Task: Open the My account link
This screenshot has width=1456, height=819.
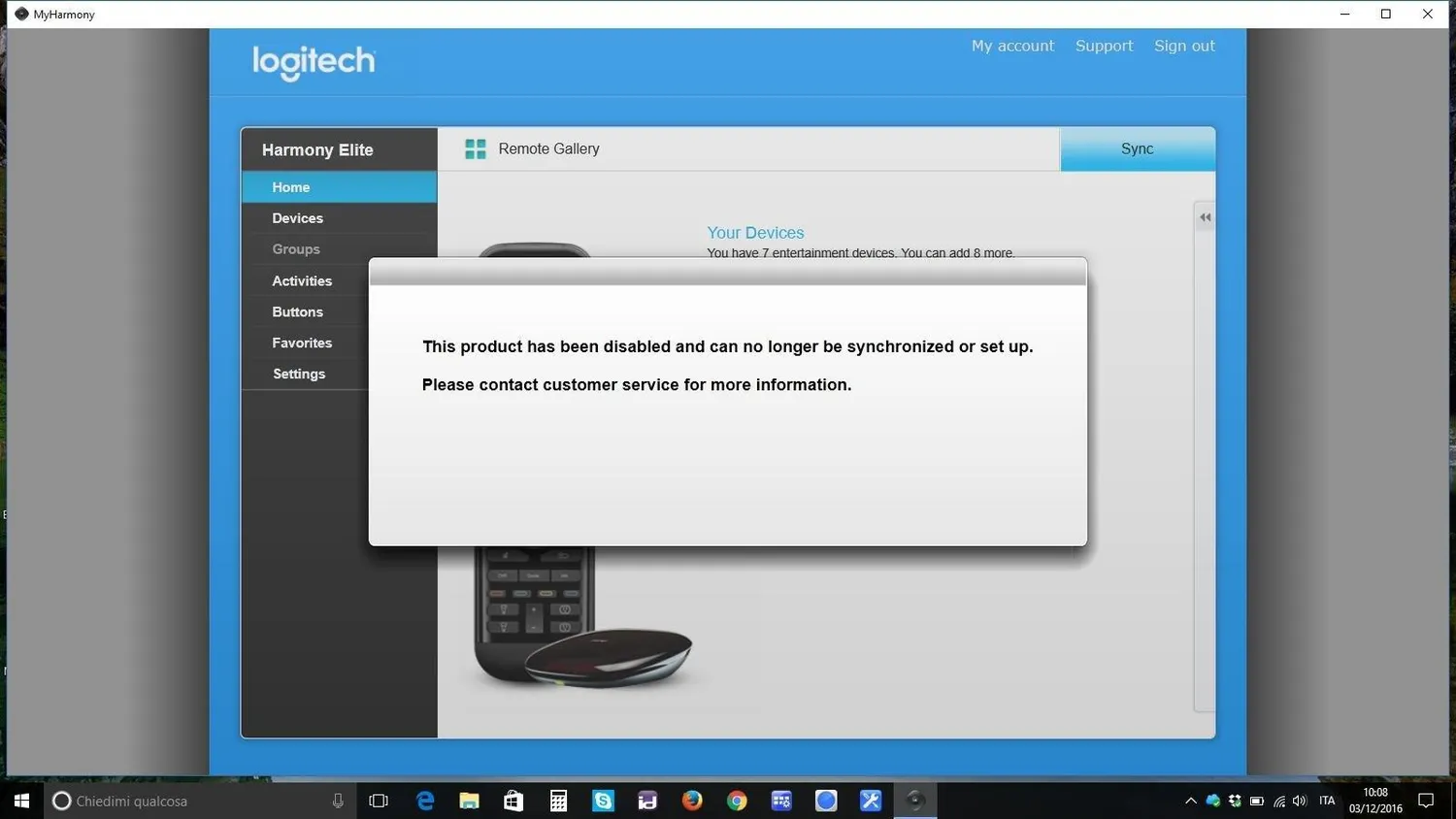Action: point(1012,46)
